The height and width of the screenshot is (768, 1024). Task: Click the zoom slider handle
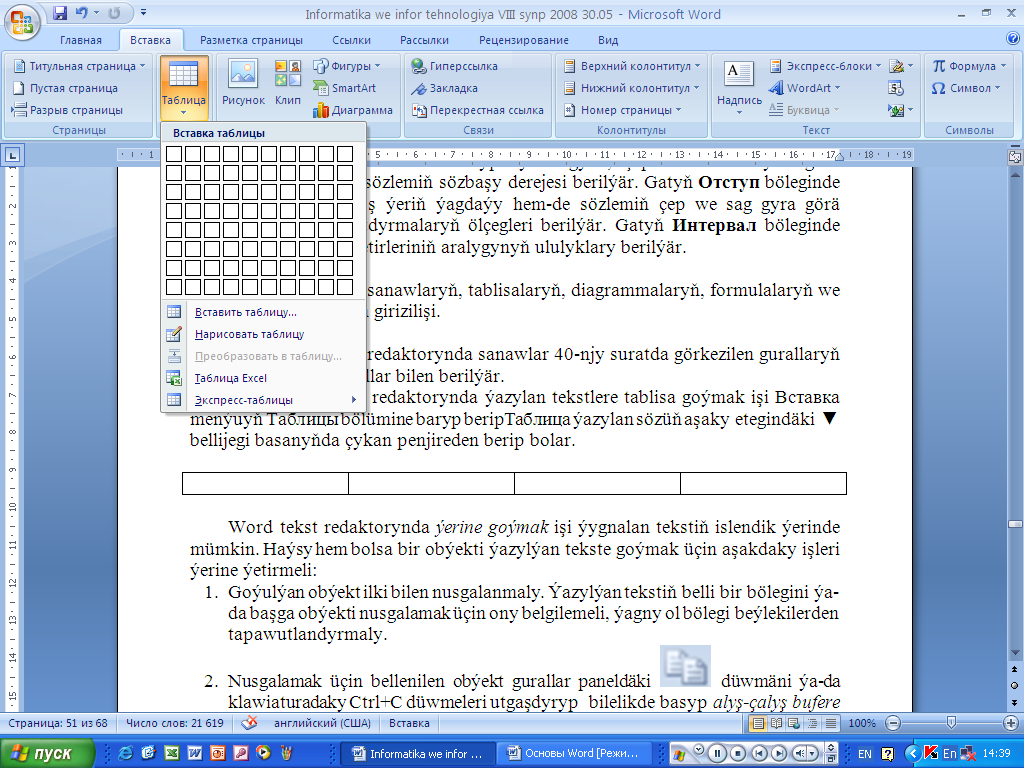pos(951,723)
